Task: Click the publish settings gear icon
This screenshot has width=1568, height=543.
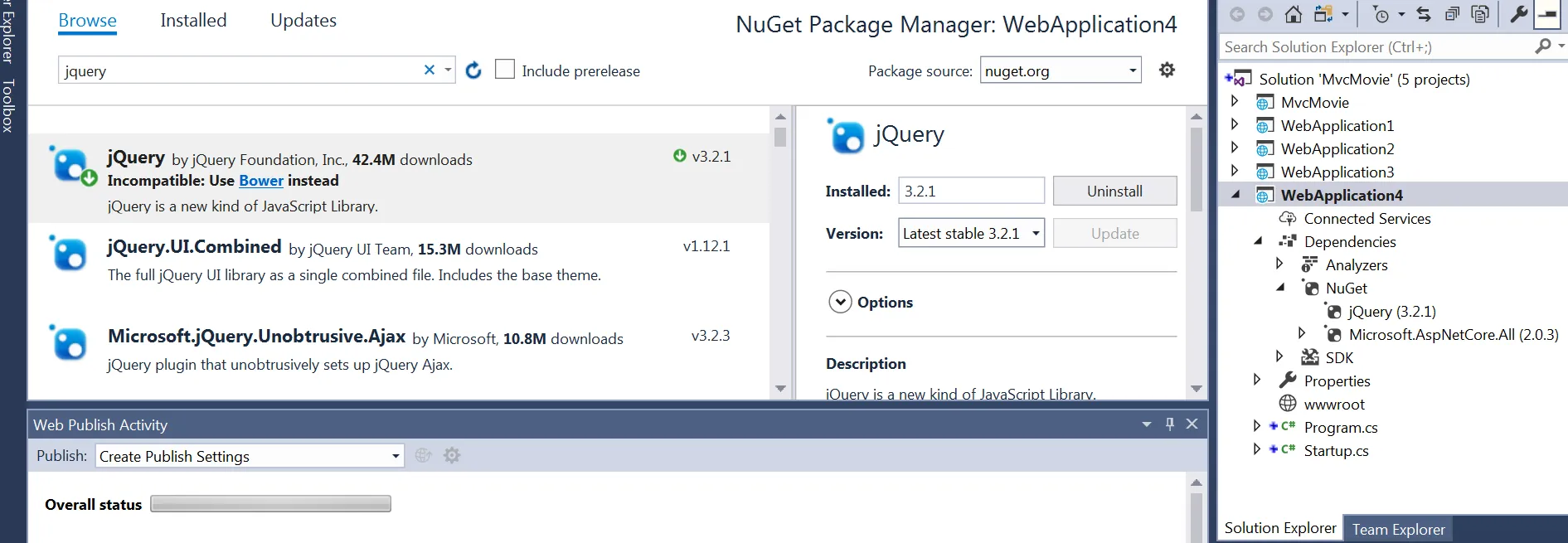Action: (452, 455)
